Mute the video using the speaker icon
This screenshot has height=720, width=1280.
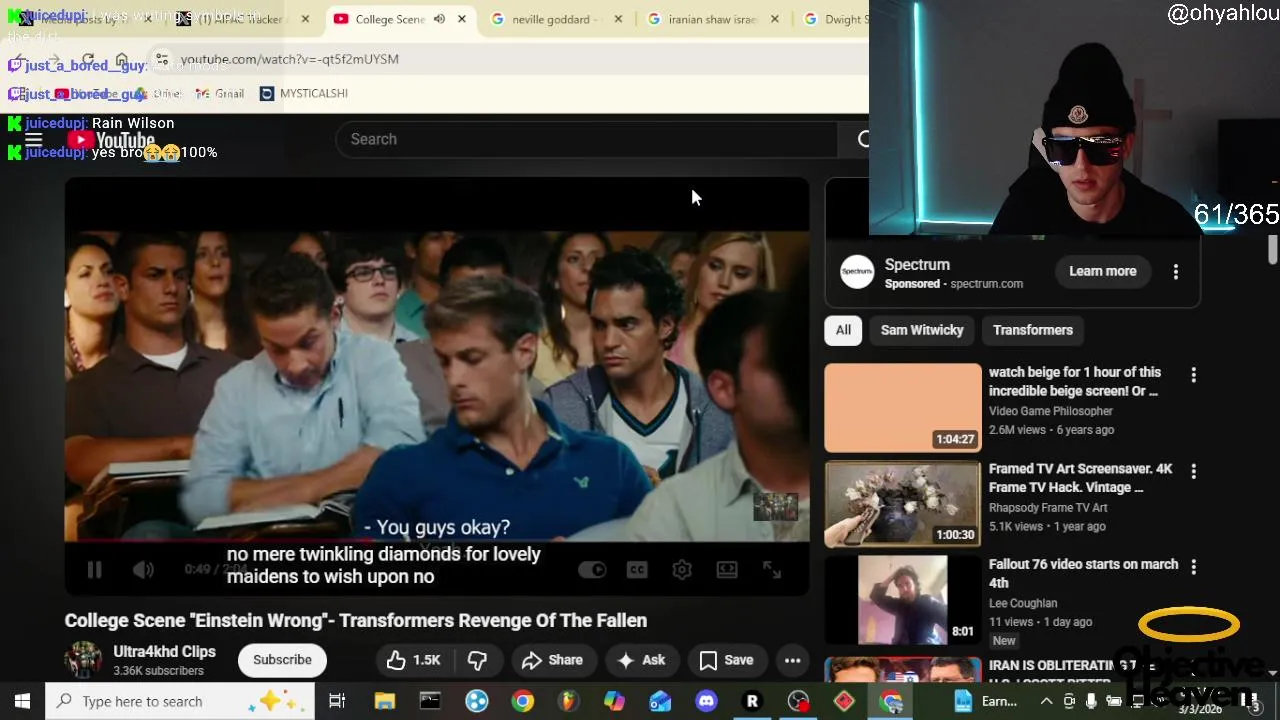[143, 570]
